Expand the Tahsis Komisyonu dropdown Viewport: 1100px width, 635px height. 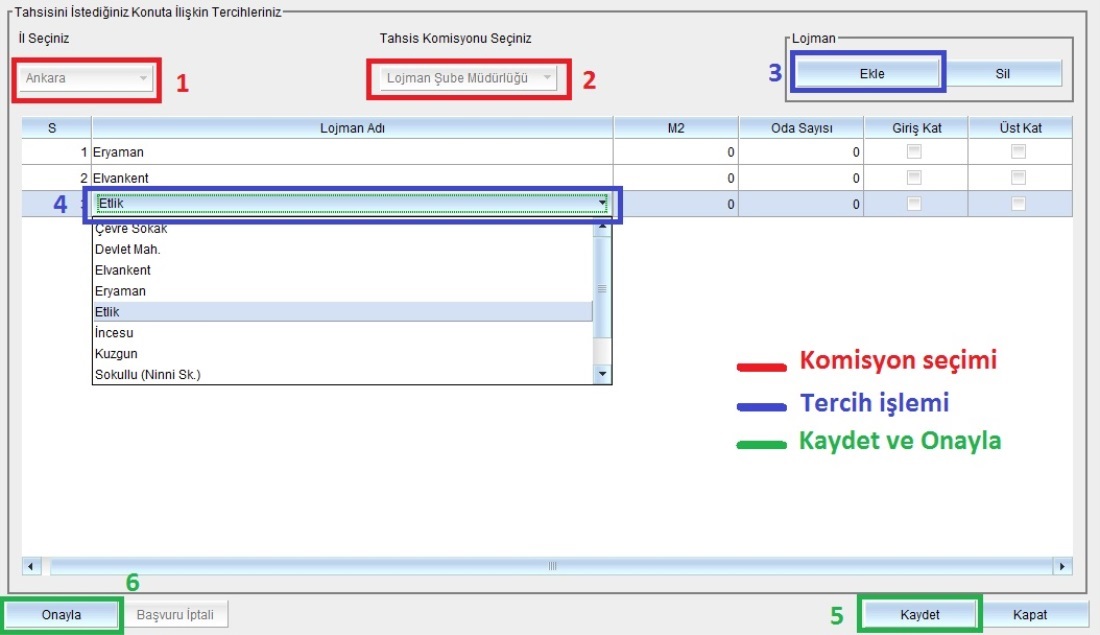coord(468,78)
